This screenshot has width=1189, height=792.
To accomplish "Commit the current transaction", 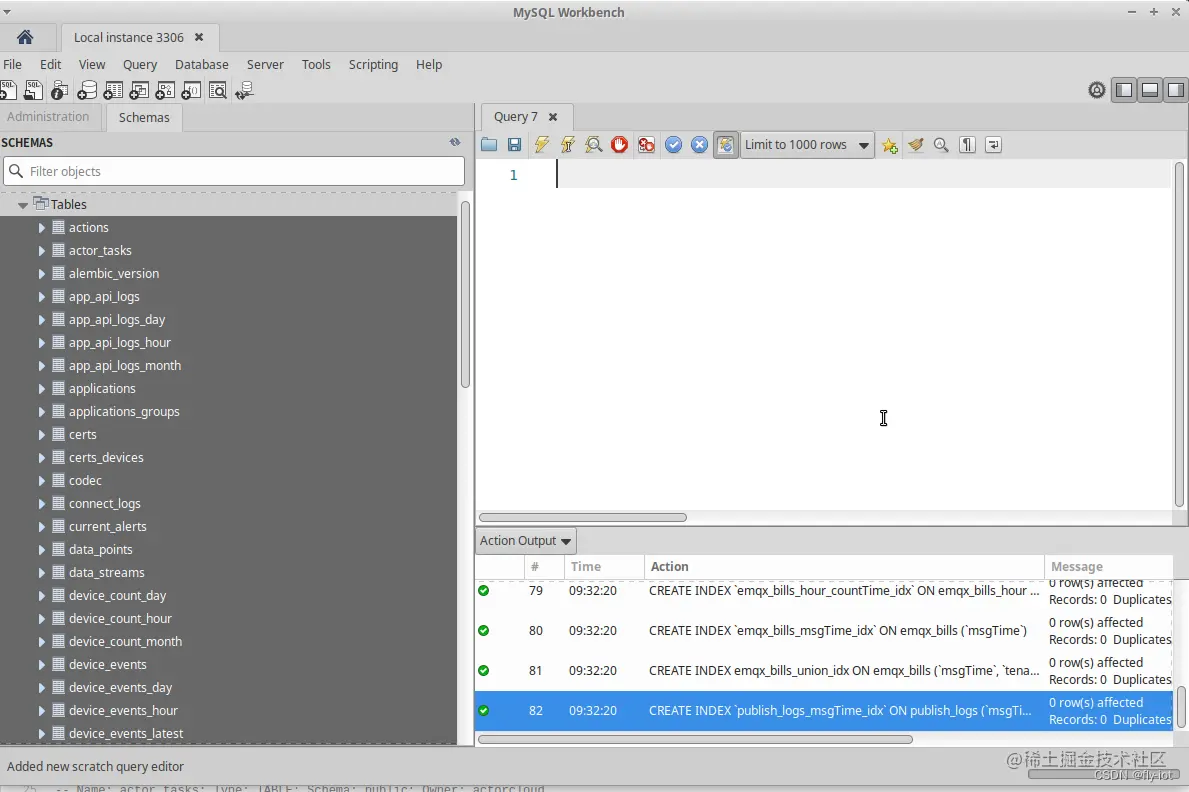I will coord(673,145).
